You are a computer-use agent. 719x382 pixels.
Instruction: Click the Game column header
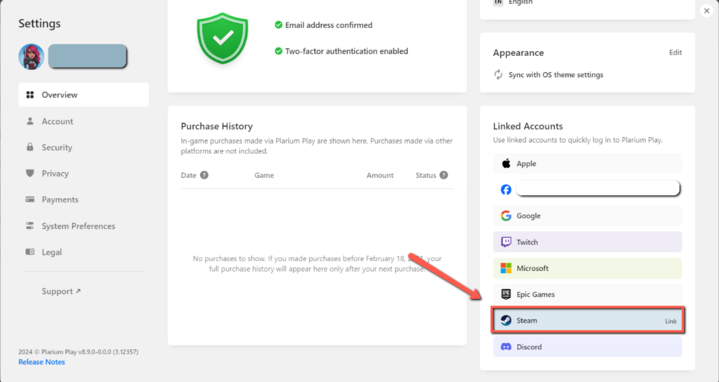pos(264,175)
